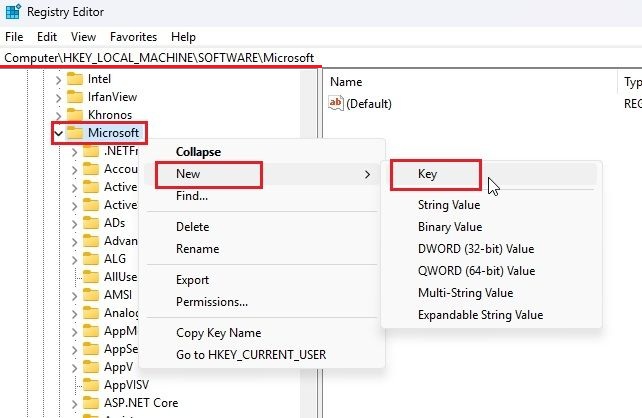Expand the ADs subkey
642x418 pixels.
coord(74,224)
